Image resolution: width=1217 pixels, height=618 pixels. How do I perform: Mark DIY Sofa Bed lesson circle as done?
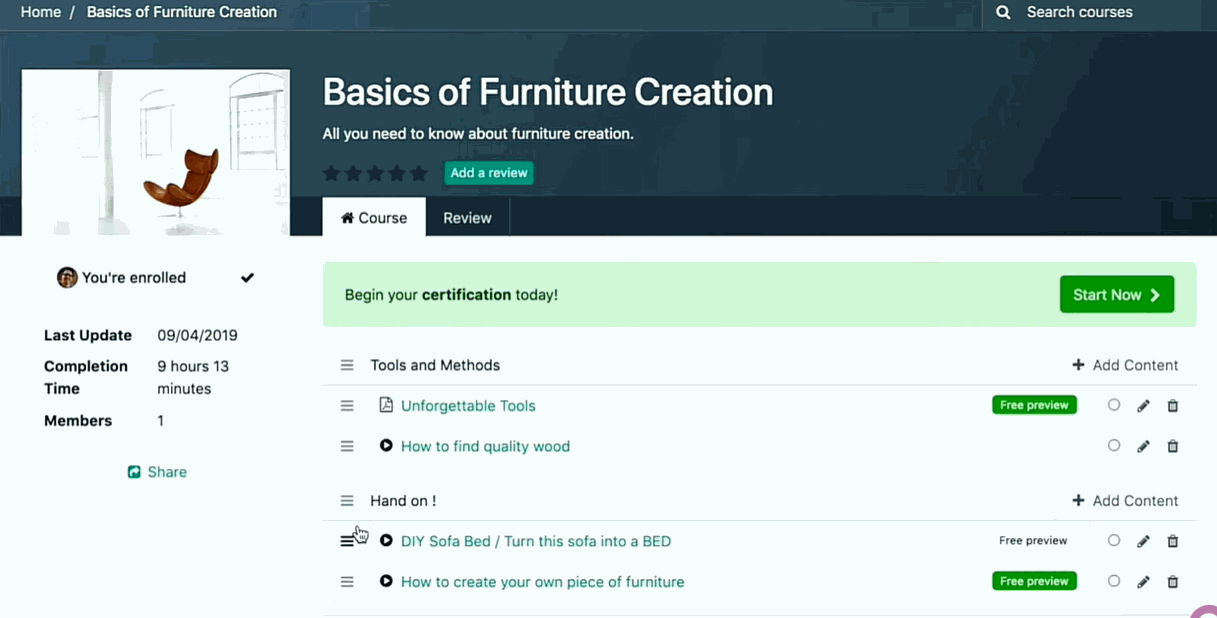tap(1114, 541)
